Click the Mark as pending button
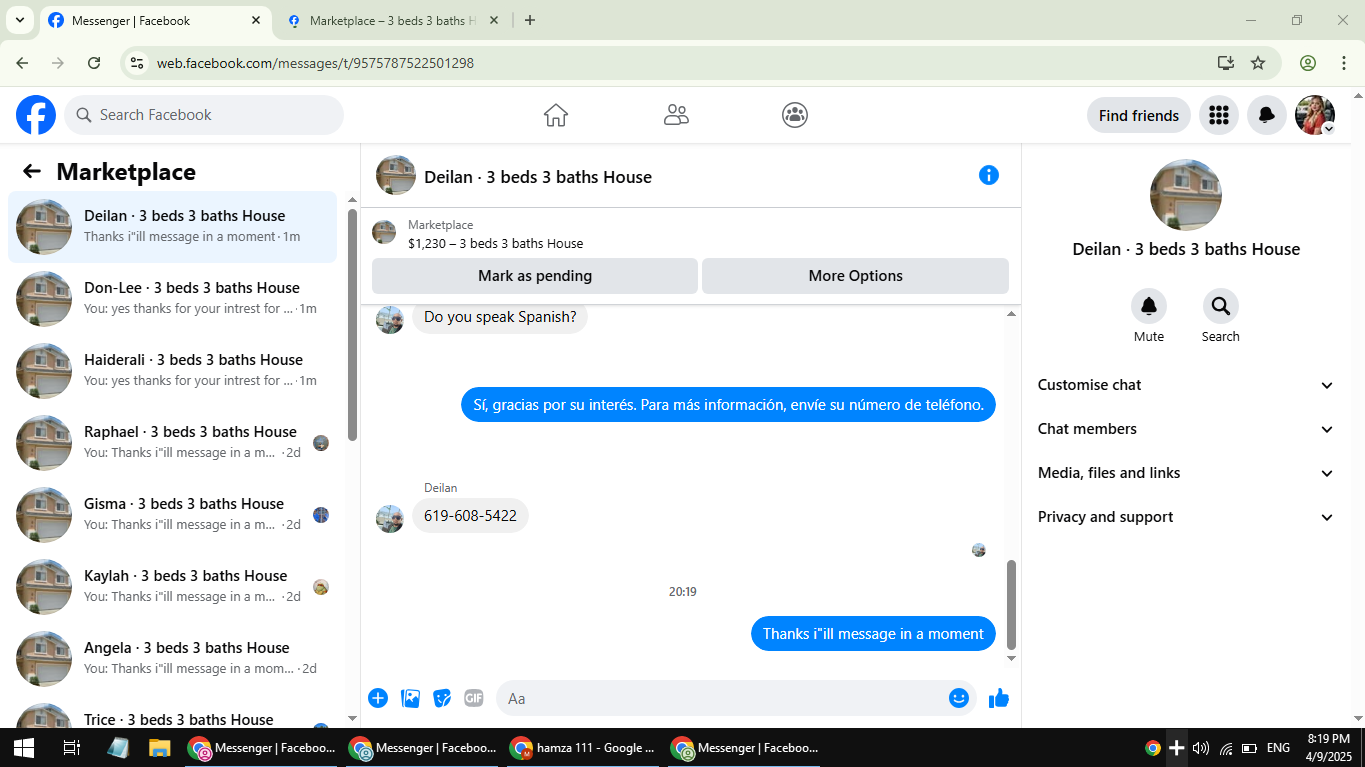1365x767 pixels. (x=535, y=276)
